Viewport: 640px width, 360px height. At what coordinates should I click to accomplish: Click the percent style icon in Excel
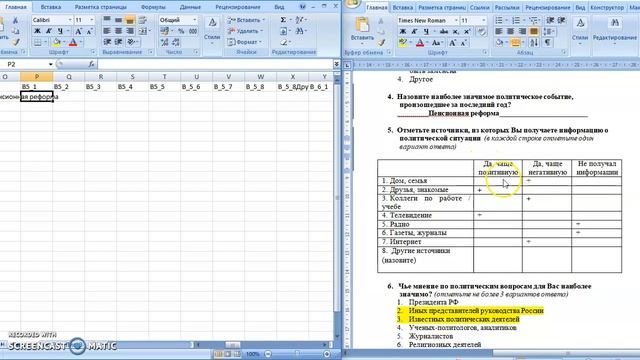(x=181, y=31)
